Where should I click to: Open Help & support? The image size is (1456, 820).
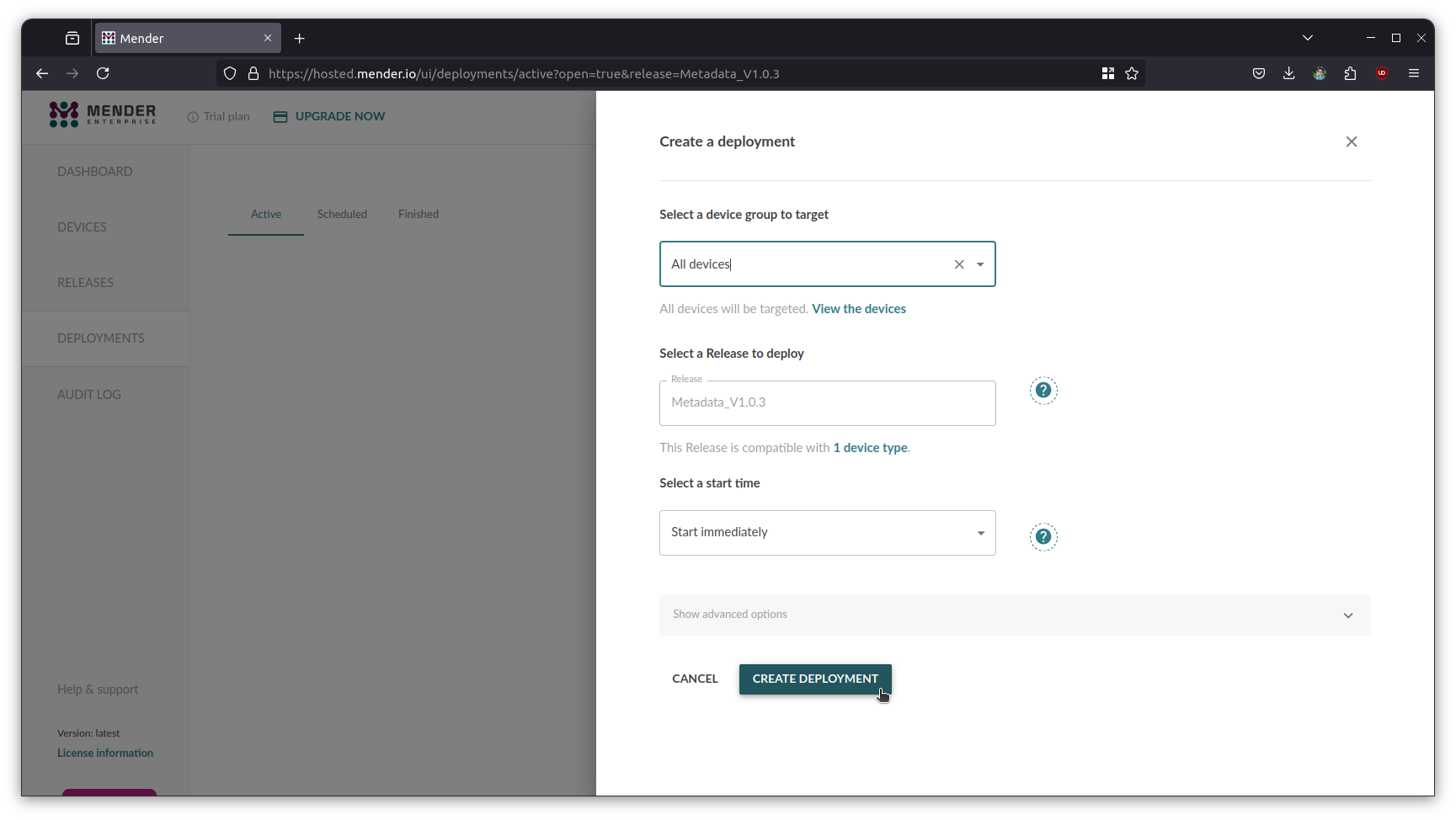(98, 690)
